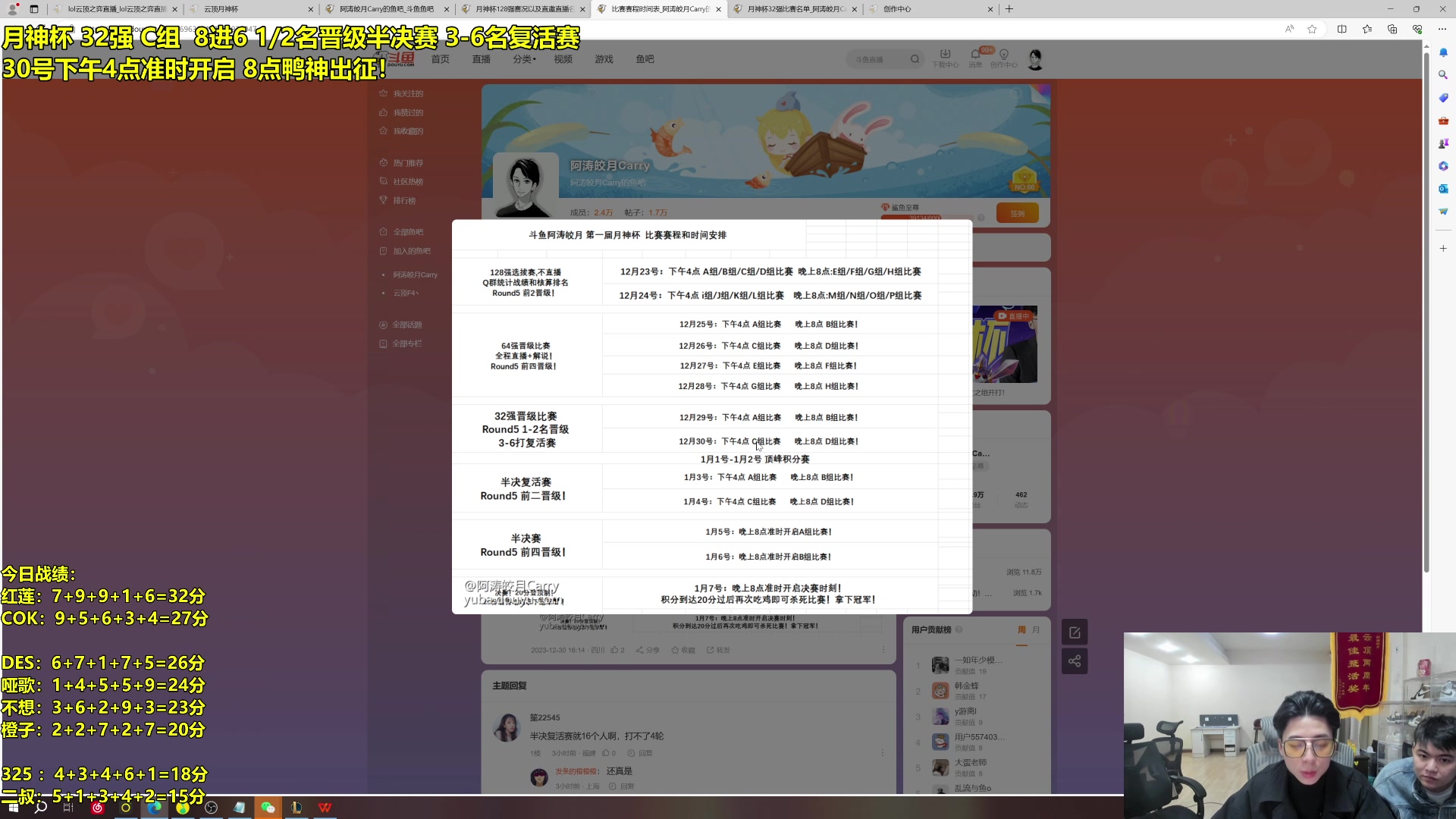Open the browser collections icon

[1392, 29]
